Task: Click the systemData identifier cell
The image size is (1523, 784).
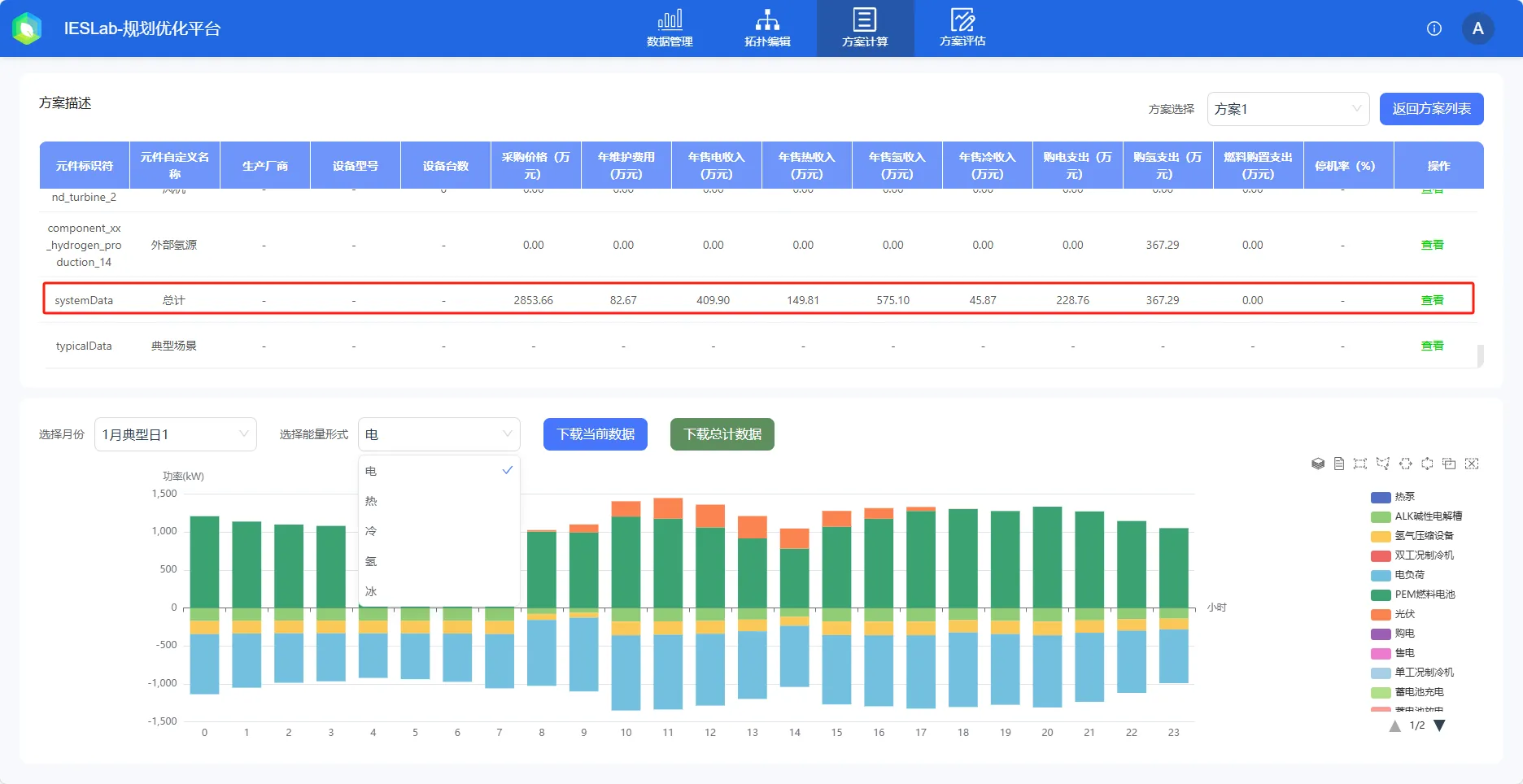Action: point(84,300)
